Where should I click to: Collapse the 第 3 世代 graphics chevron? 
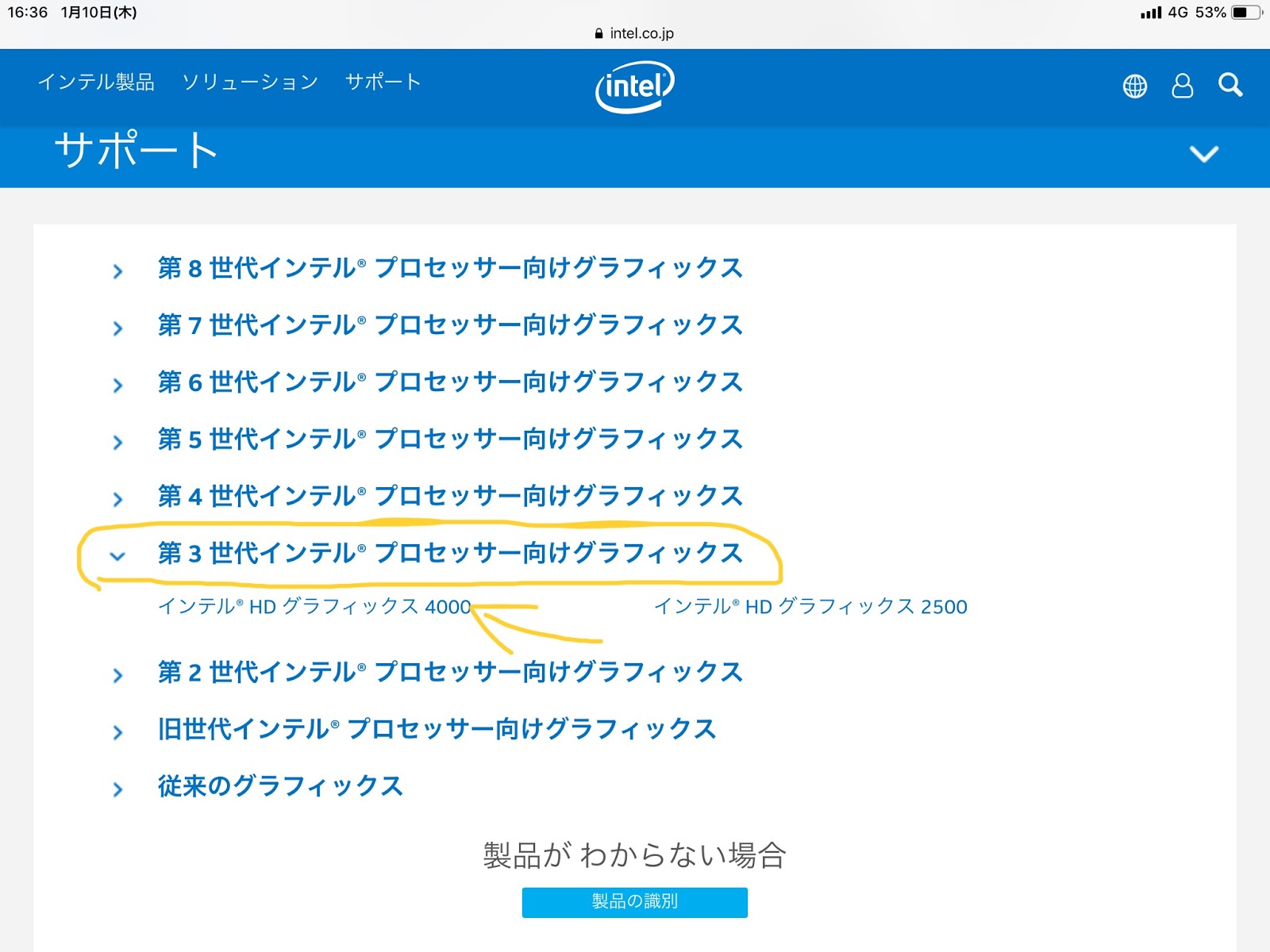117,556
